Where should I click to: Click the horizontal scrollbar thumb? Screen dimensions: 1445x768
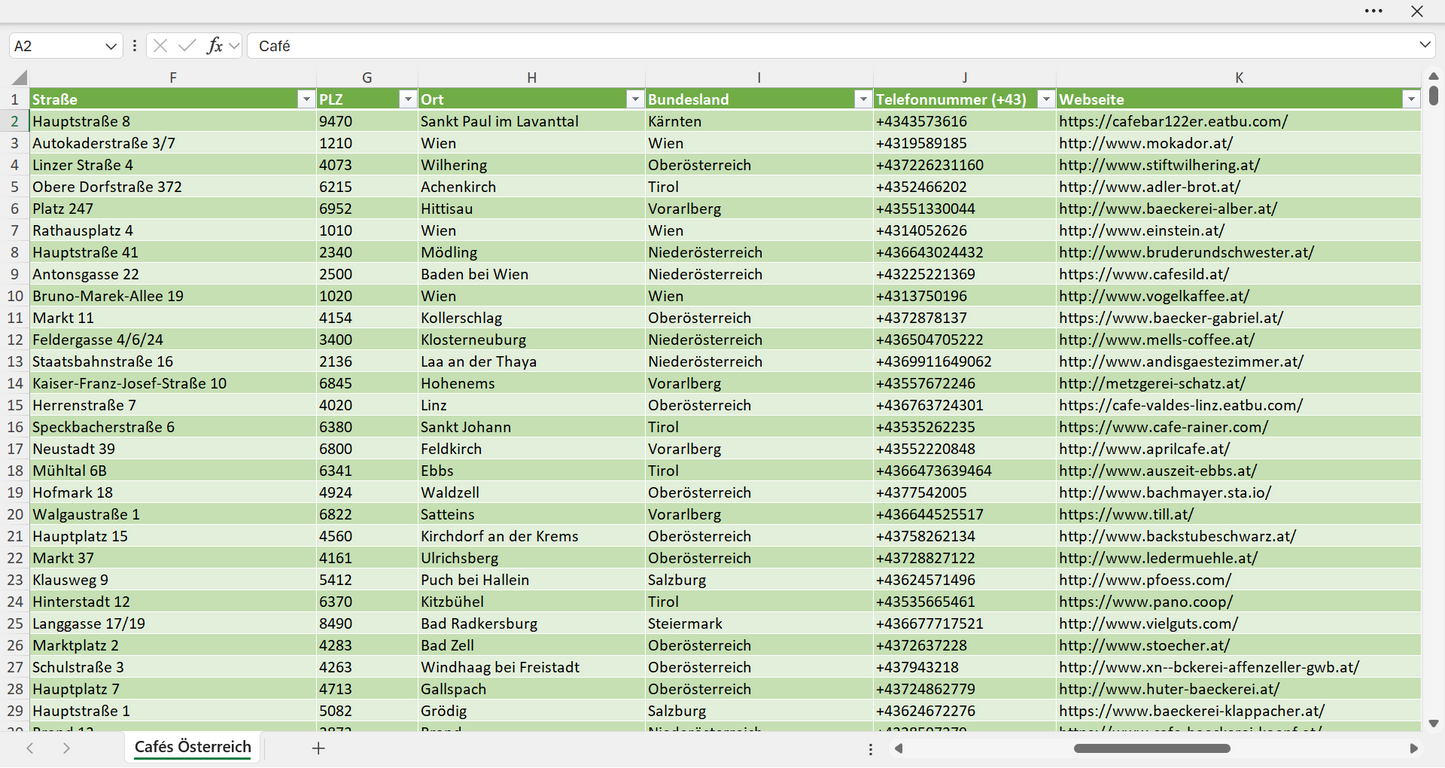coord(1152,748)
